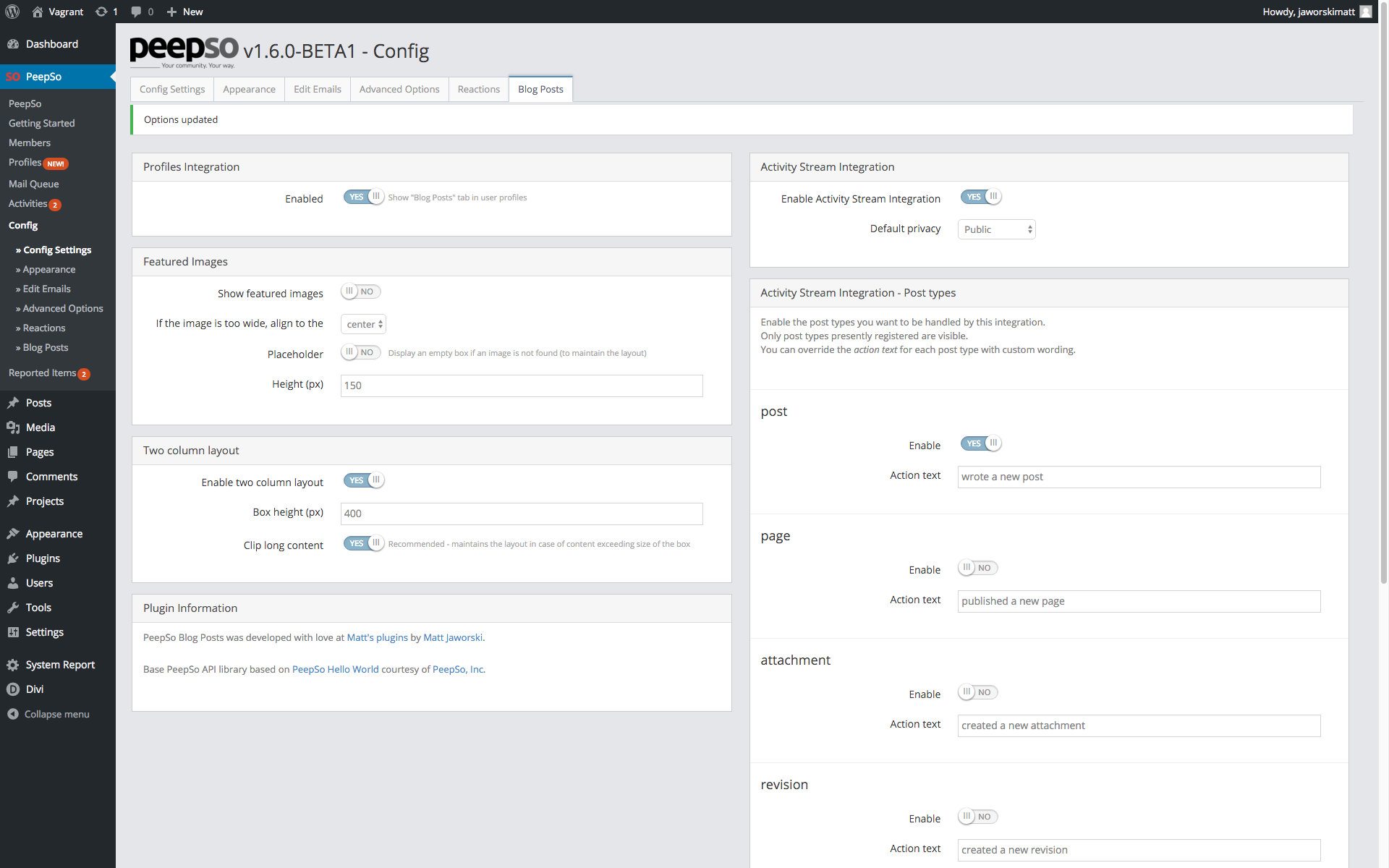Toggle Enable two column layout switch
This screenshot has width=1389, height=868.
pyautogui.click(x=364, y=480)
